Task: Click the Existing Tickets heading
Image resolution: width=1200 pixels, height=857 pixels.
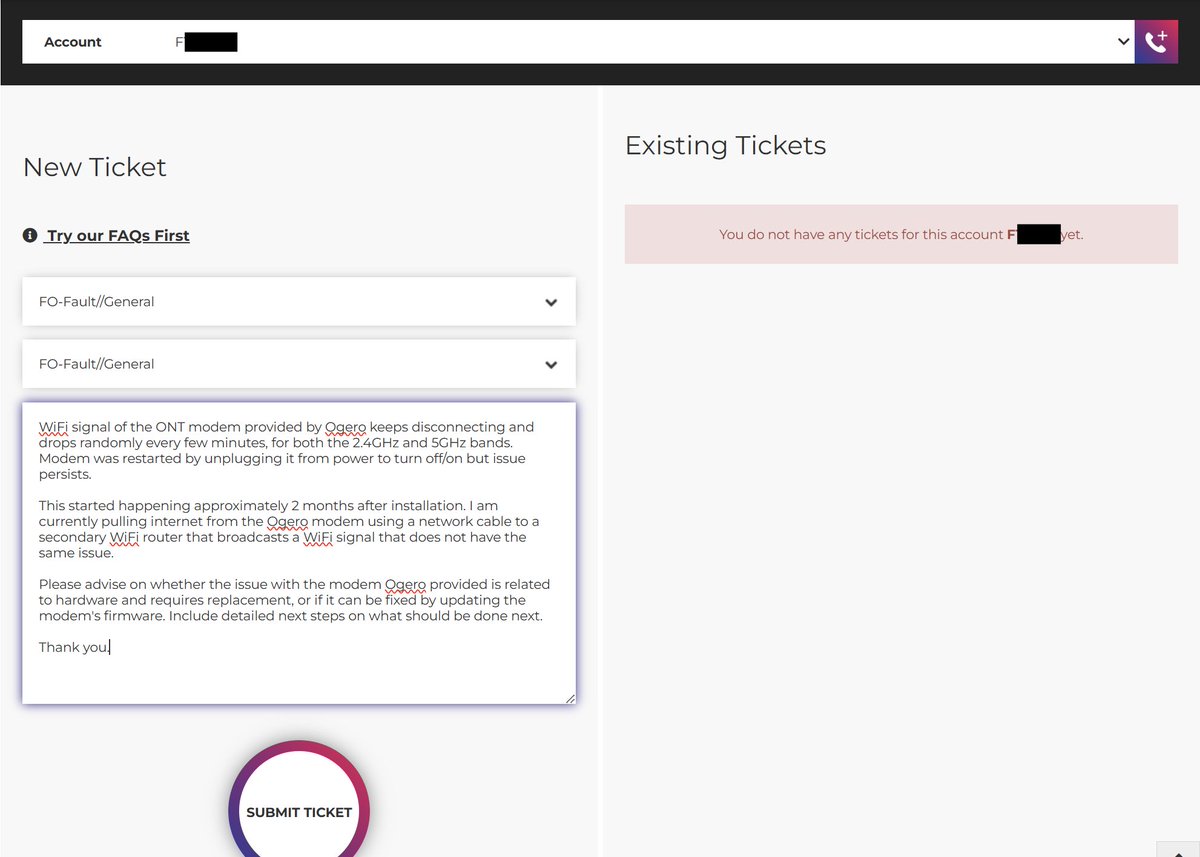Action: coord(726,146)
